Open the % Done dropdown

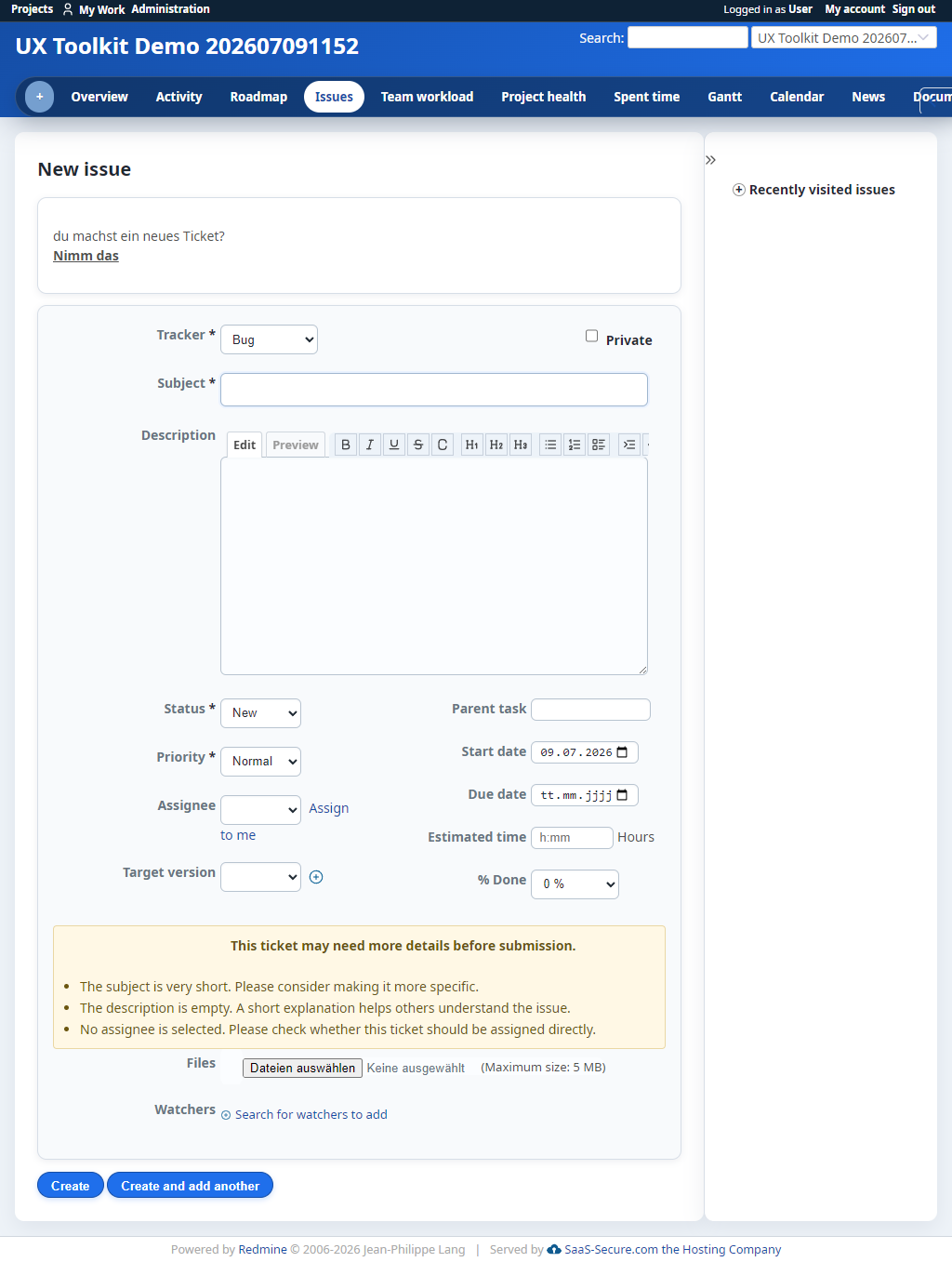click(x=575, y=884)
